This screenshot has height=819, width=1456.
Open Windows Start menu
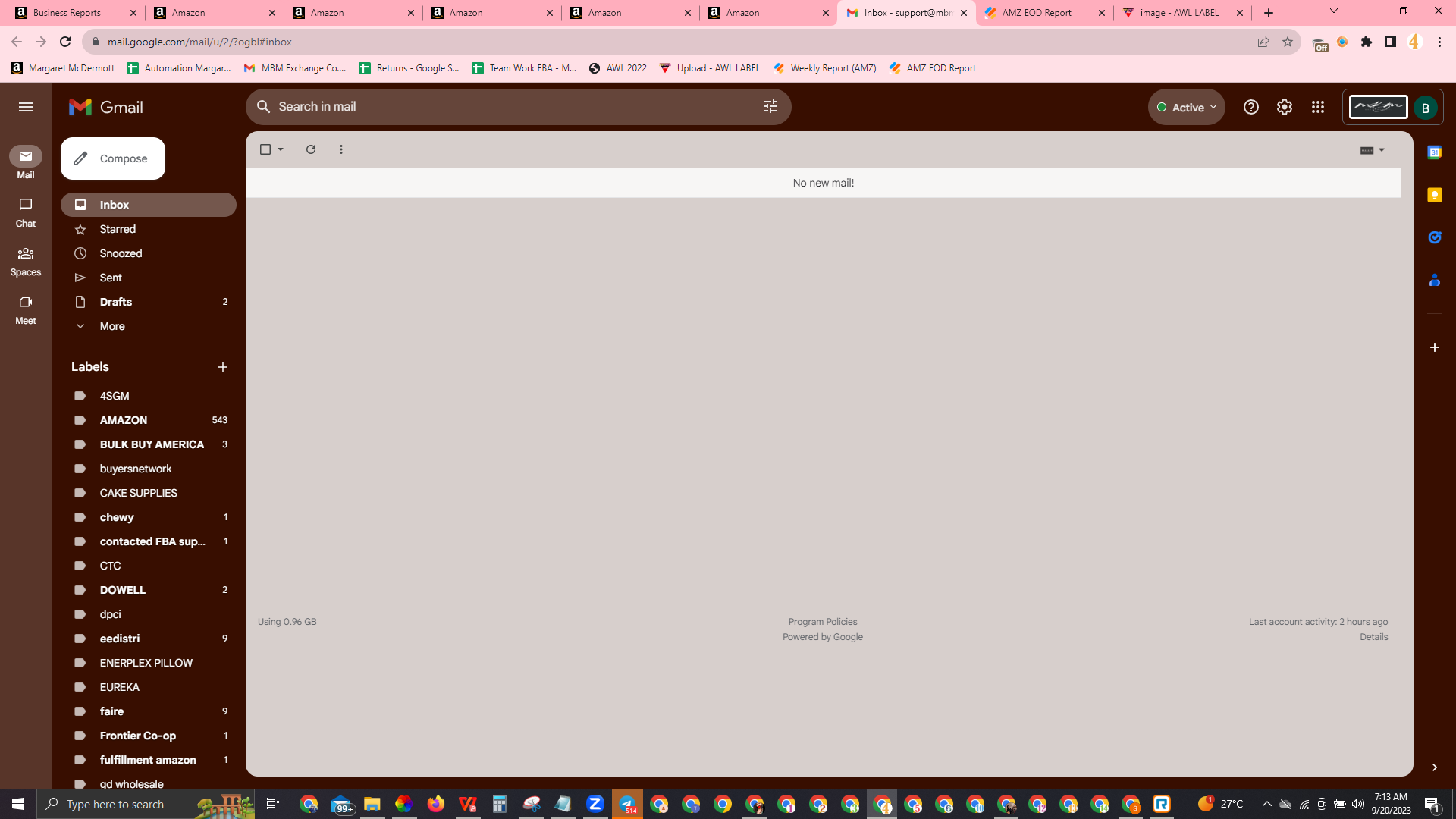(x=18, y=804)
